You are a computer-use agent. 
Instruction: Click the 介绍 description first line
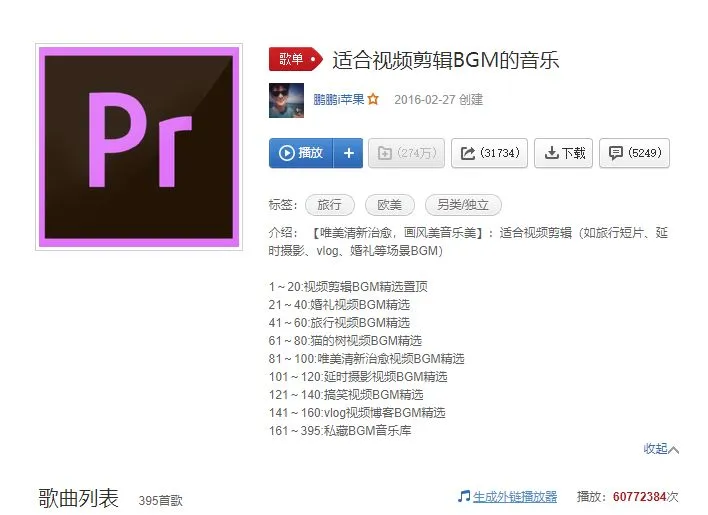point(468,233)
